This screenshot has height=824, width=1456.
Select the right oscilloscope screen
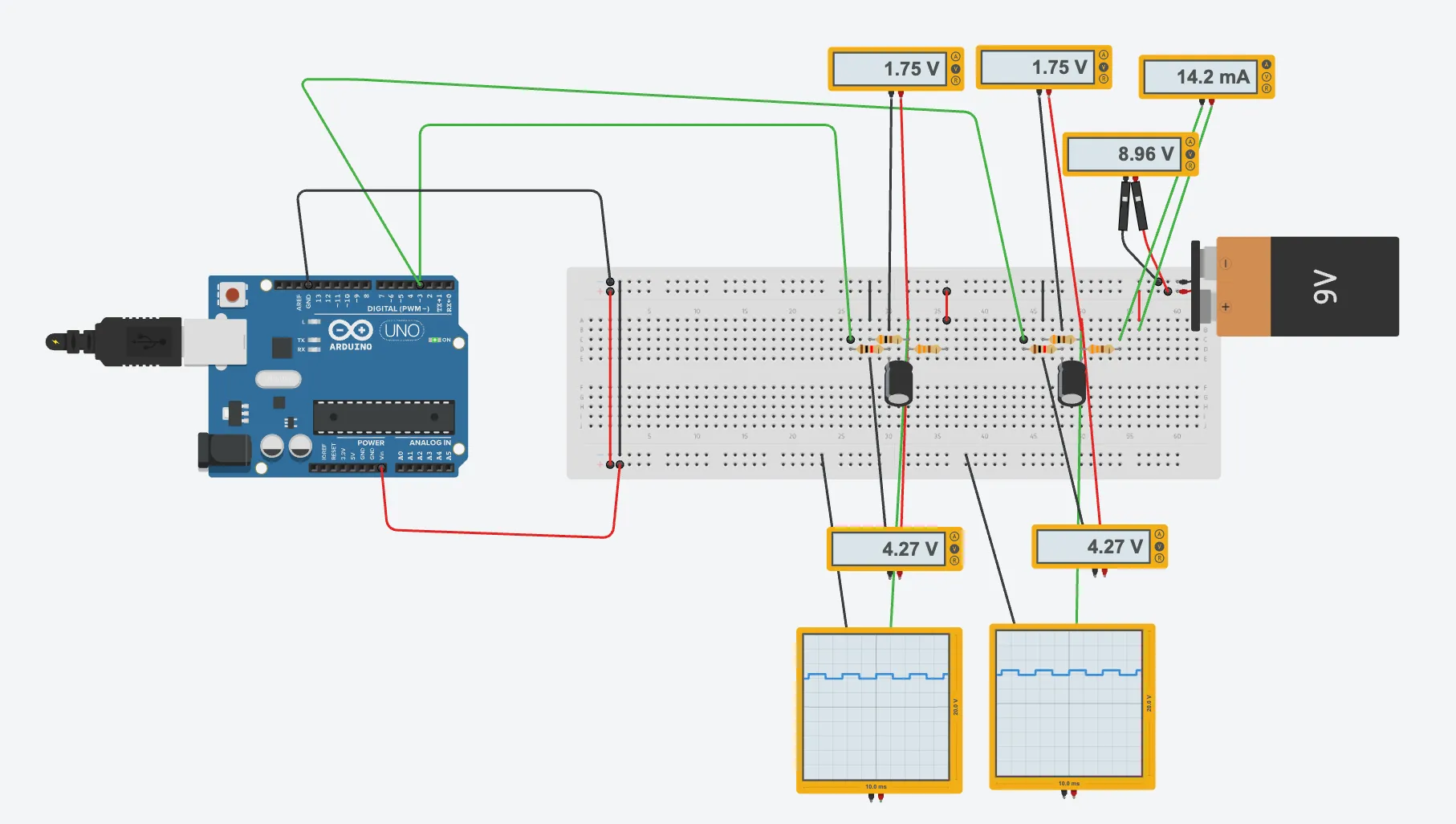pos(1068,704)
